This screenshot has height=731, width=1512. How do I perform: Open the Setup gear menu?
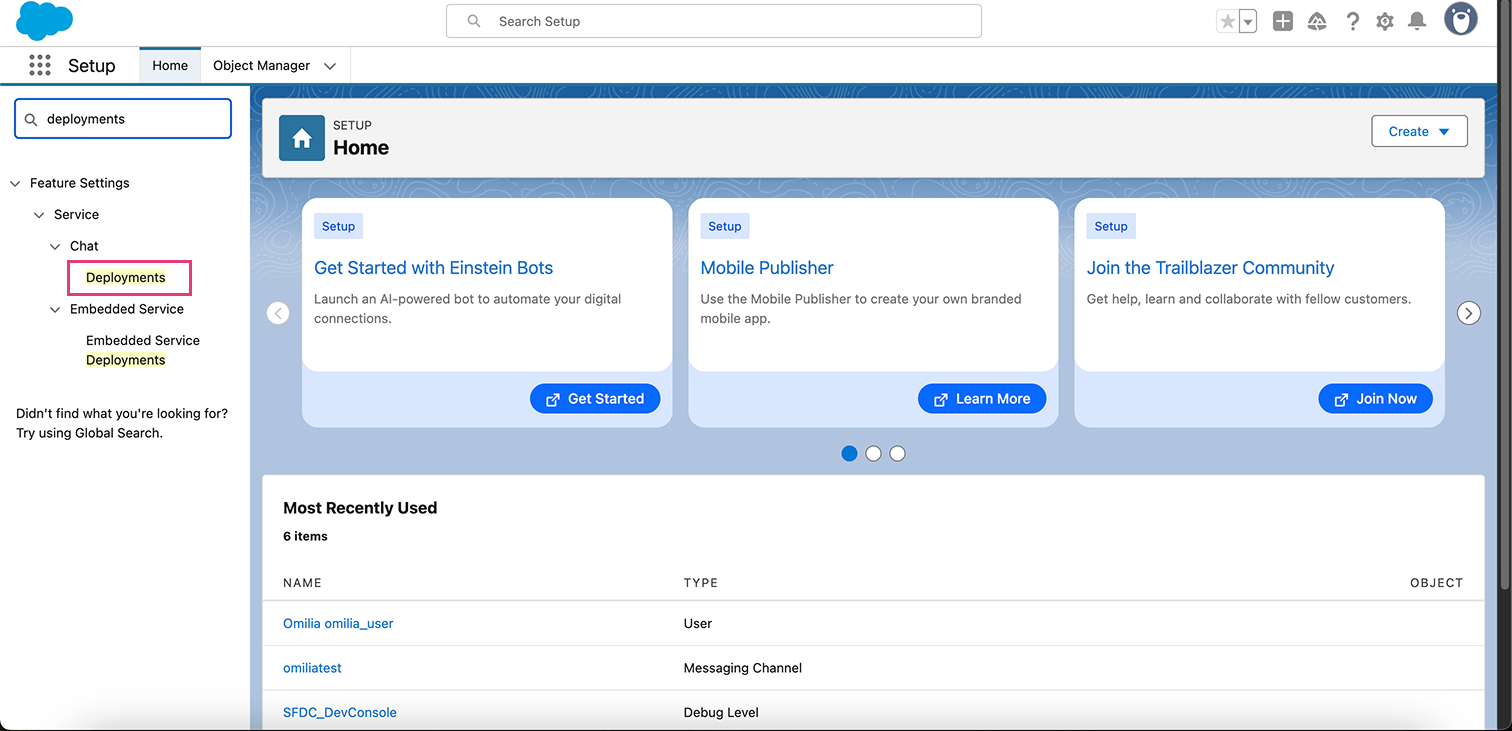(1385, 21)
